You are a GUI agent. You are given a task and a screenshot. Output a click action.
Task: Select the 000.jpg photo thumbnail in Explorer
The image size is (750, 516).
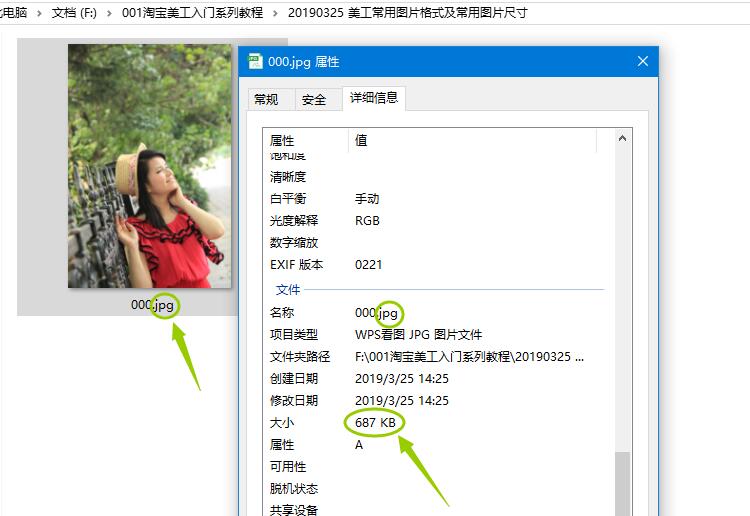coord(149,166)
